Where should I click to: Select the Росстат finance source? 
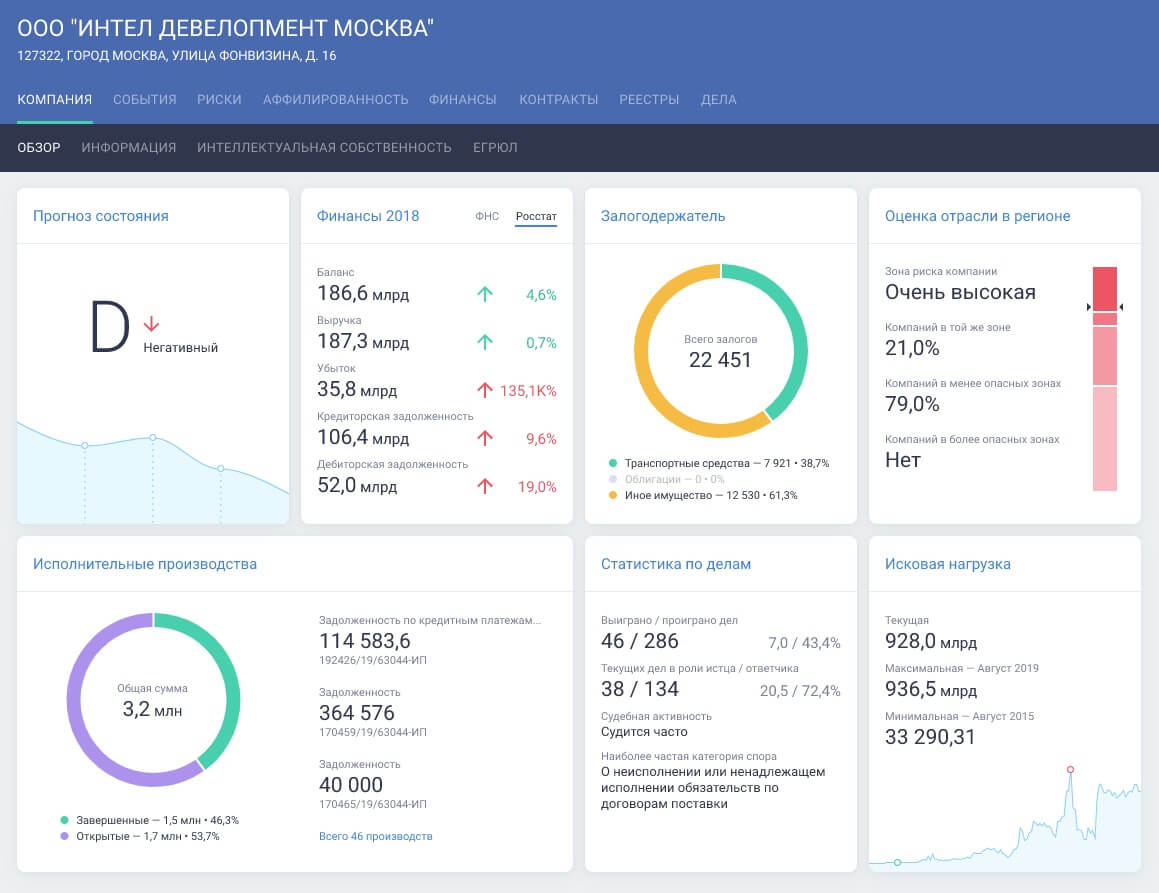536,216
